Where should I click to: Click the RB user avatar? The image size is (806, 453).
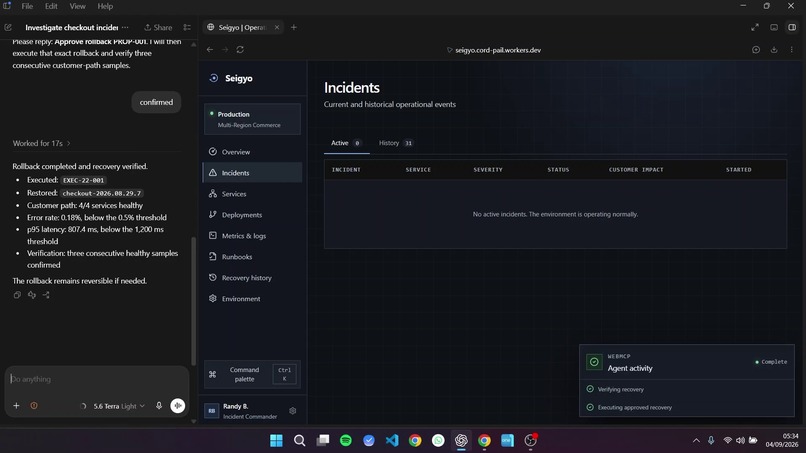[x=211, y=411]
